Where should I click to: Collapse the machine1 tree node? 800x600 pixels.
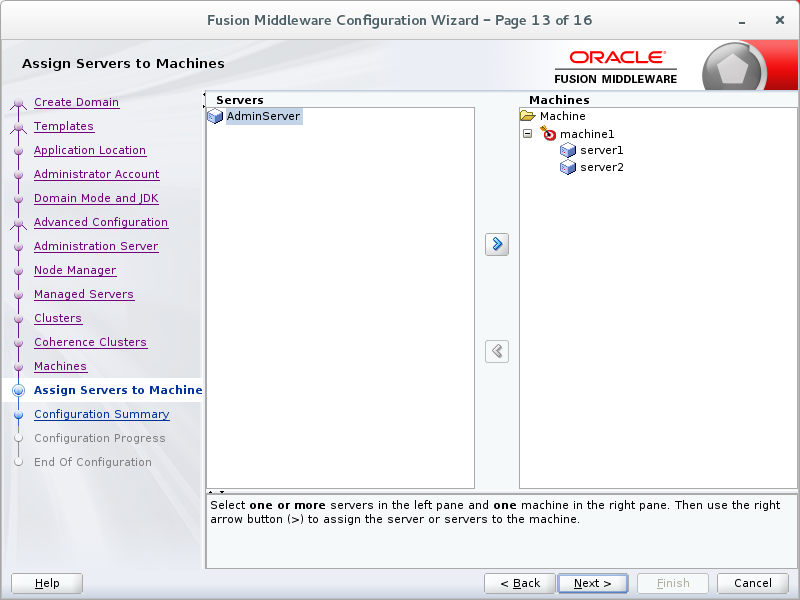click(528, 134)
